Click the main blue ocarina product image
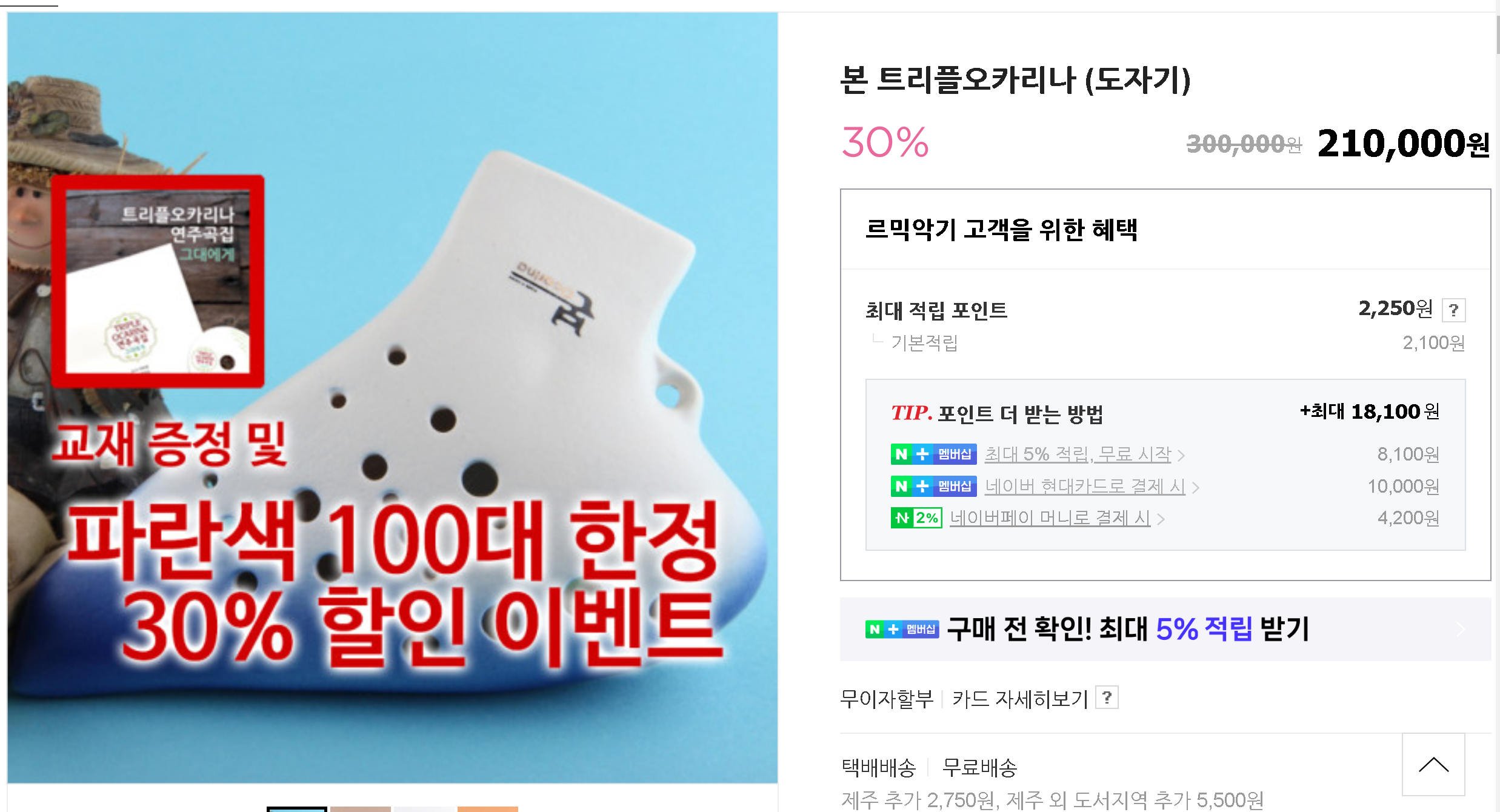The width and height of the screenshot is (1500, 812). point(393,398)
